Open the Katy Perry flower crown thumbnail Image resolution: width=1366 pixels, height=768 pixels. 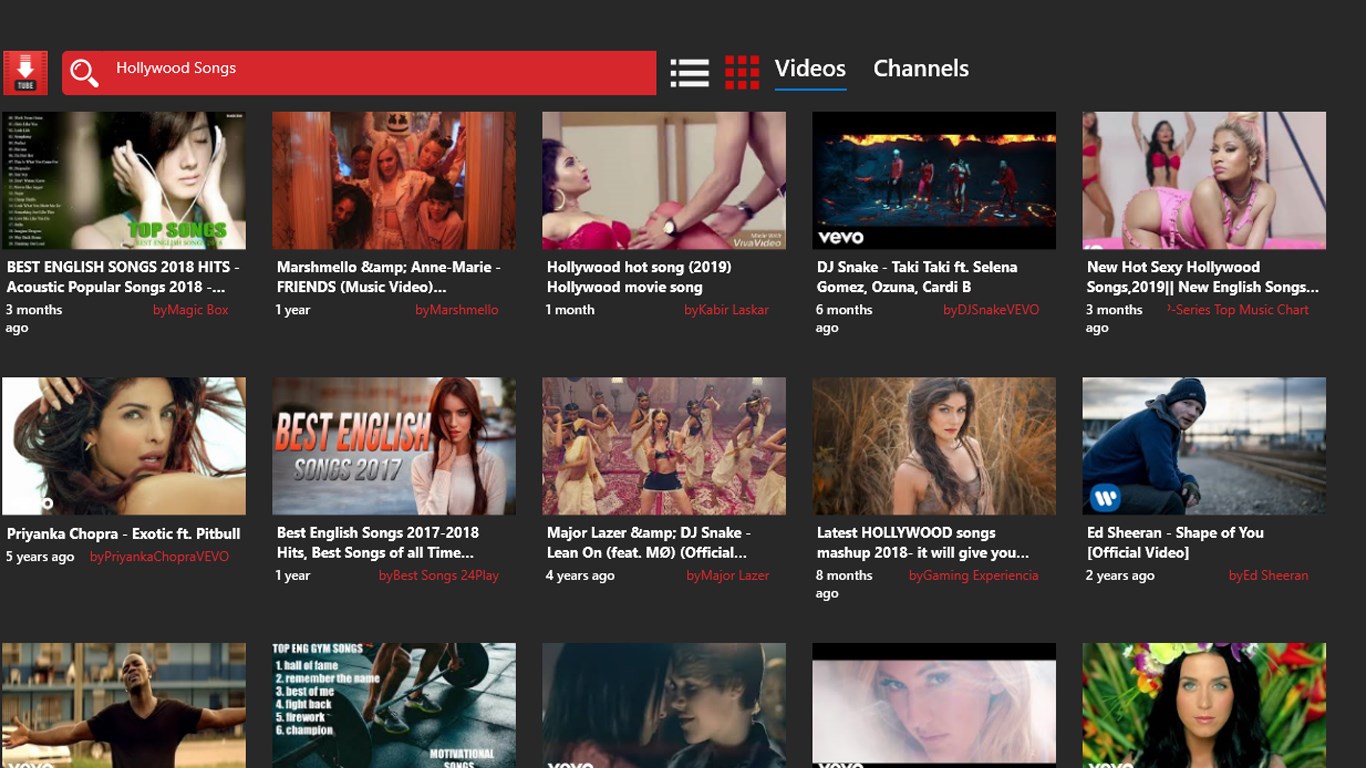click(x=1204, y=705)
